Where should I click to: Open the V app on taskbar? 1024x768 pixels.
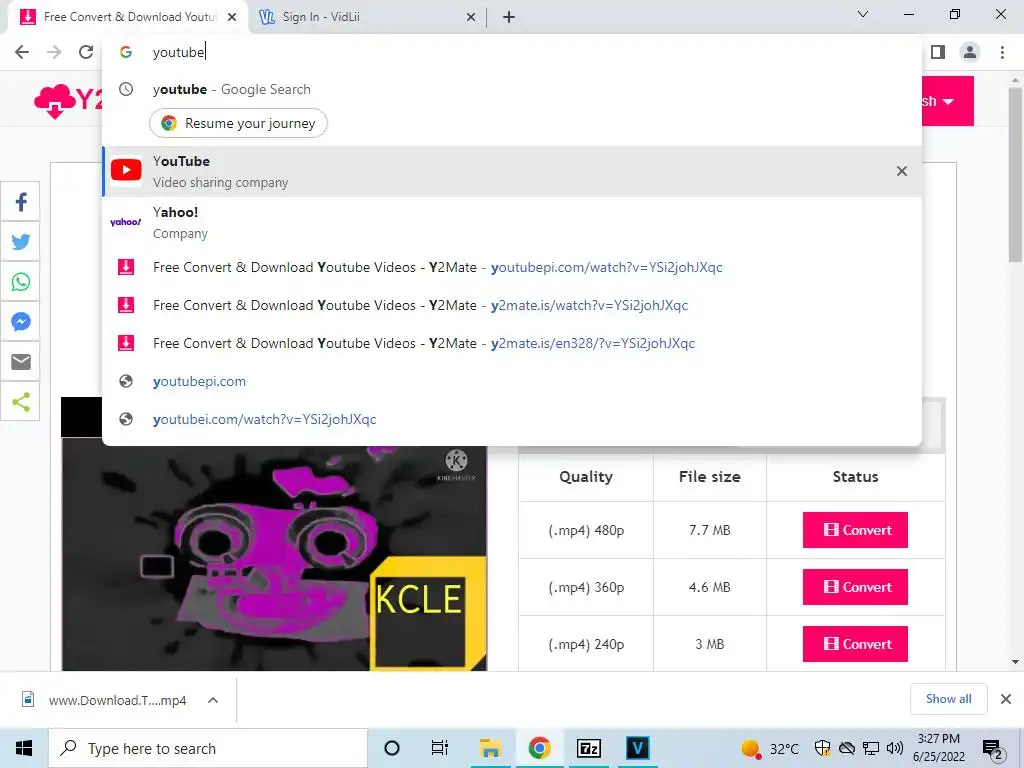tap(637, 748)
